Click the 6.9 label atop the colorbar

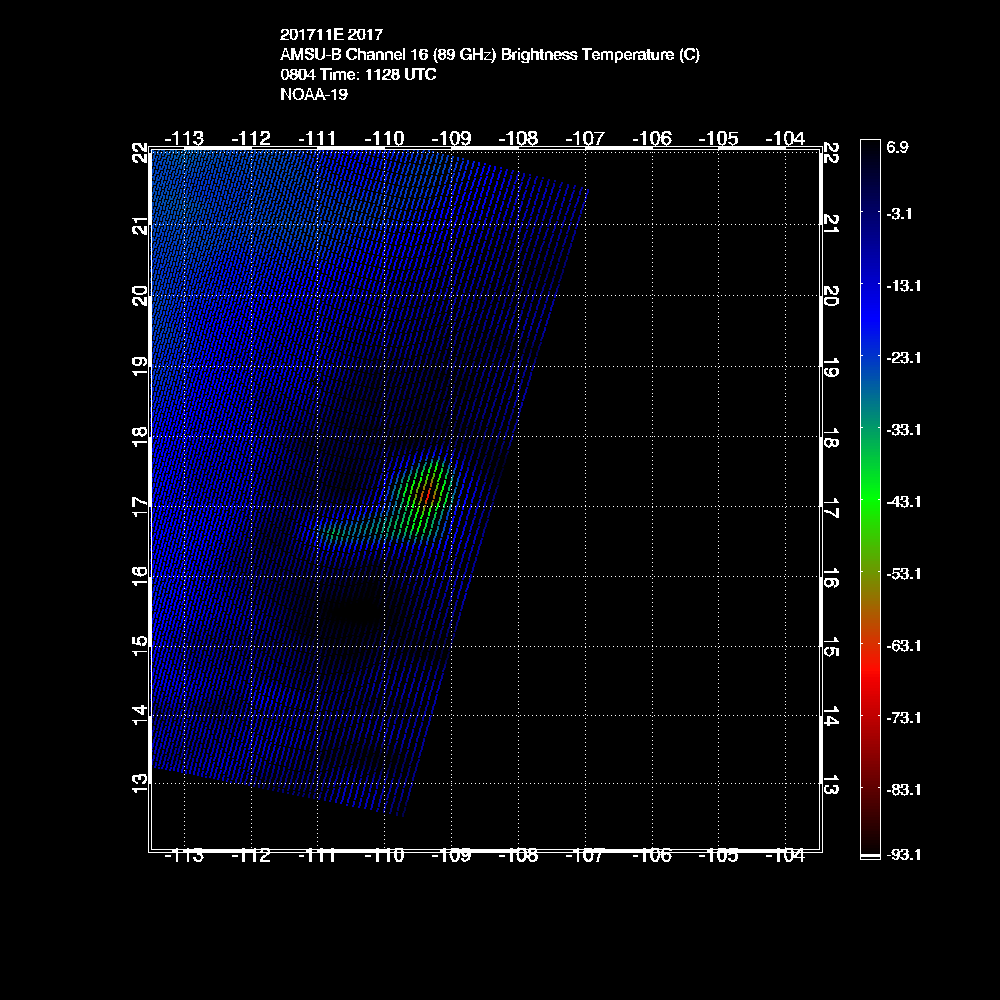pyautogui.click(x=897, y=147)
